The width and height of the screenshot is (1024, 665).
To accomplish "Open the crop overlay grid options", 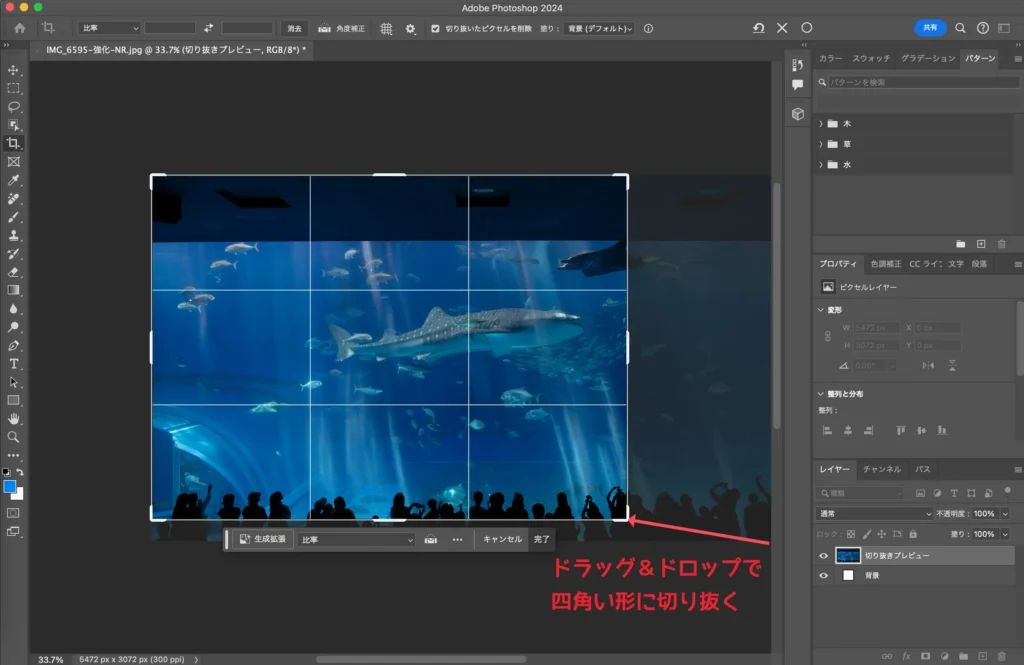I will tap(386, 28).
